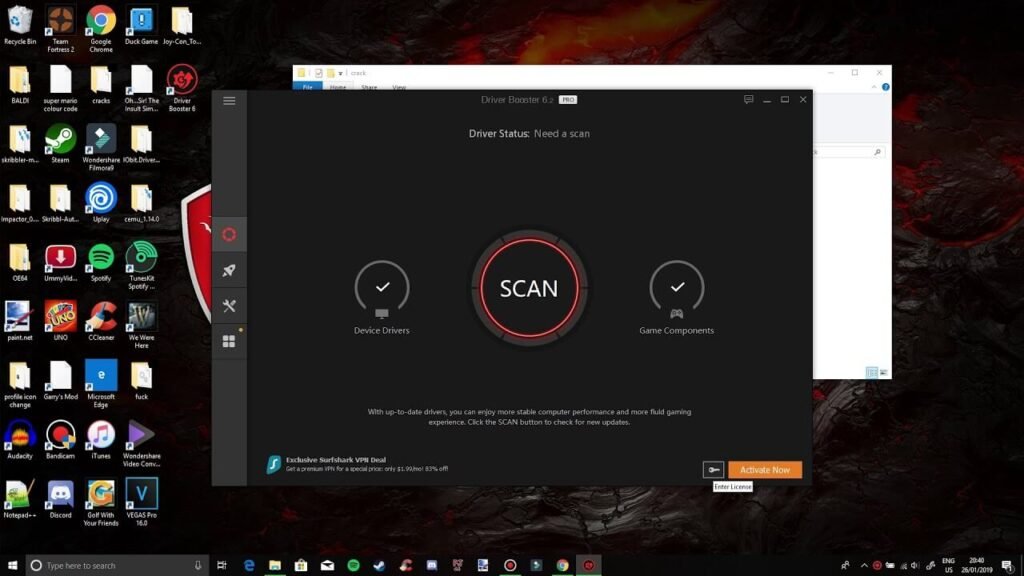Click the Surfshark logo icon
1024x576 pixels.
click(x=274, y=464)
